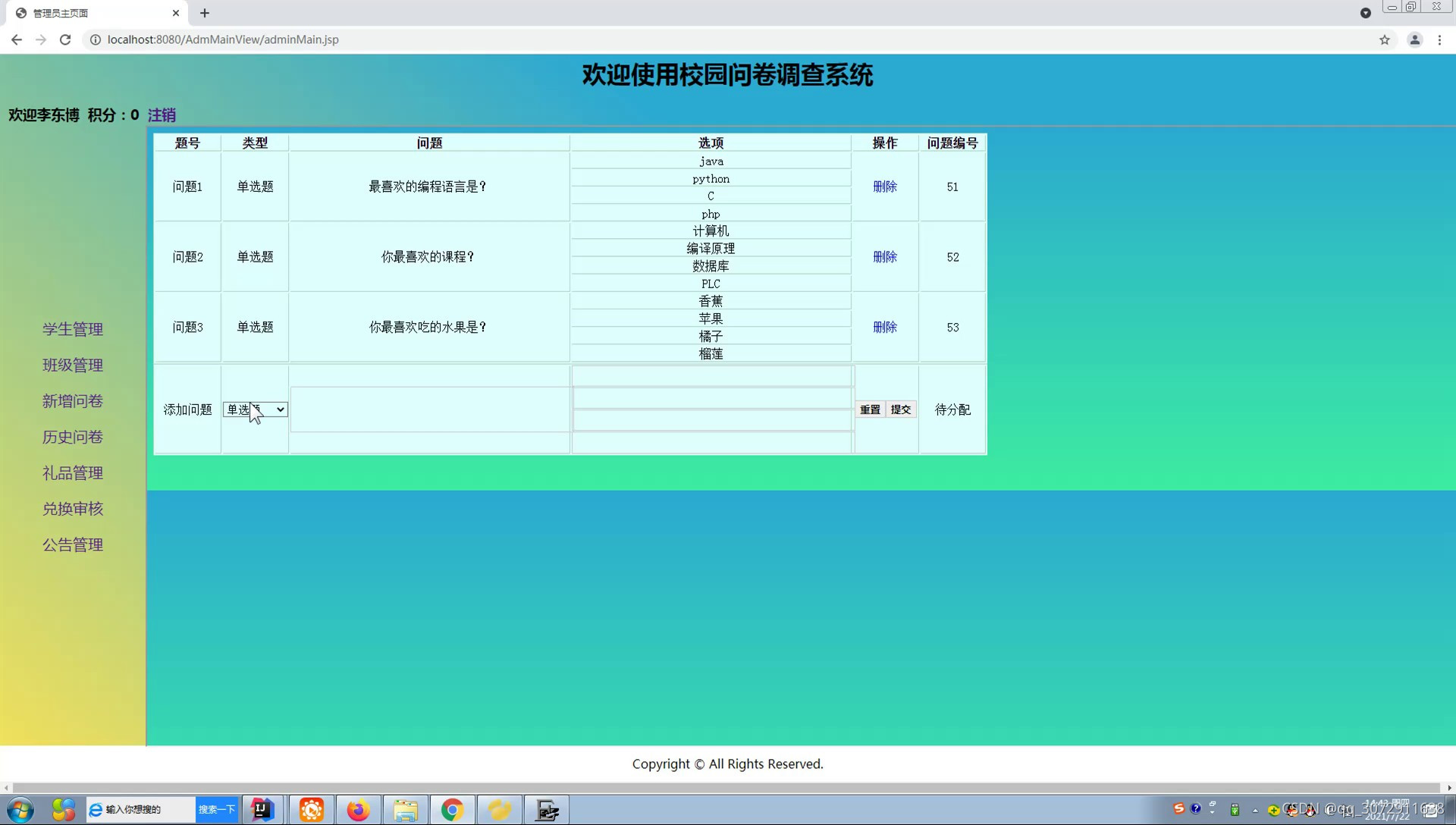This screenshot has width=1456, height=825.
Task: Click the 编译原理 option cell
Action: [x=711, y=249]
